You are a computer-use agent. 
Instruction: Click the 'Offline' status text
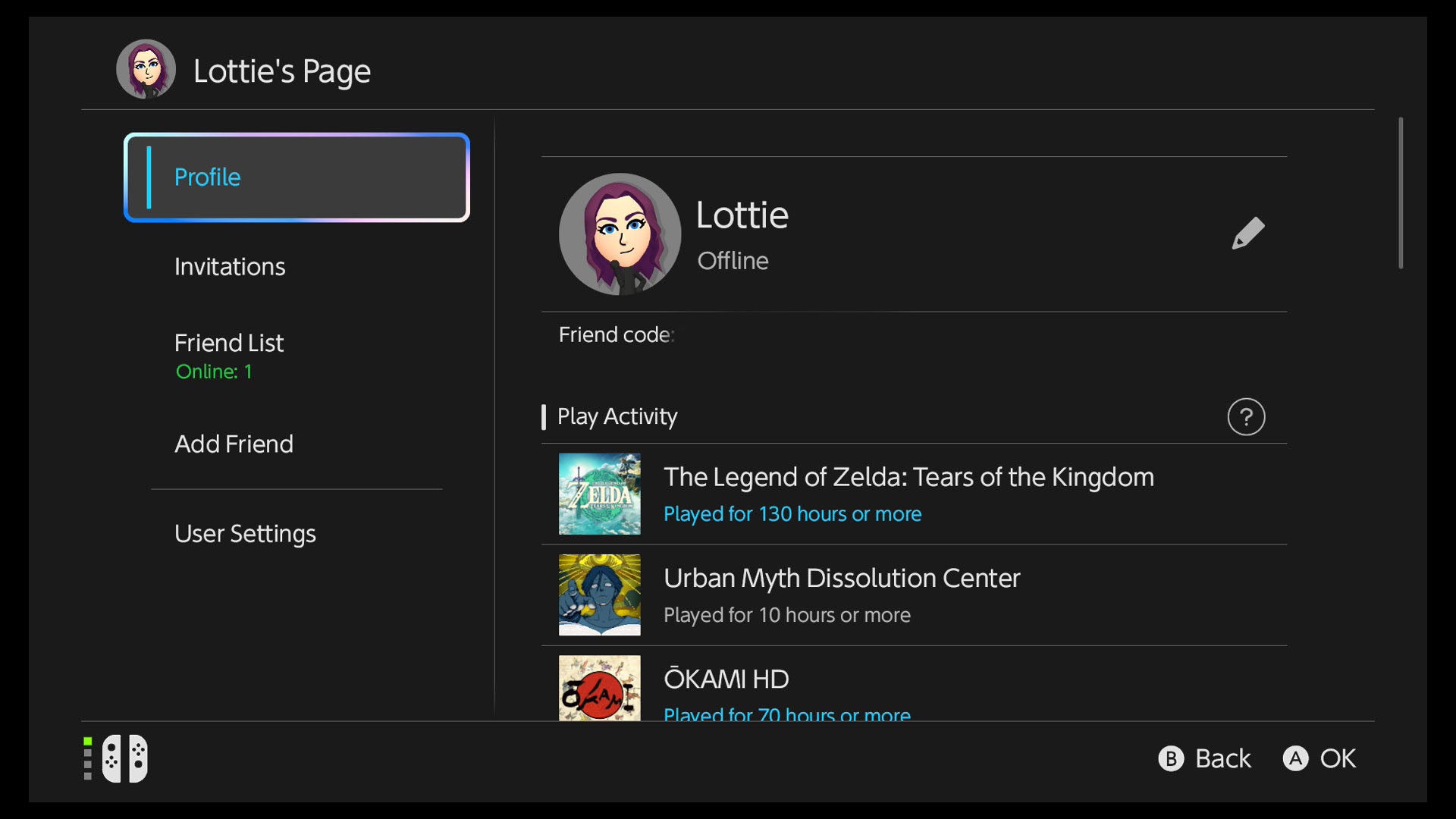click(x=733, y=261)
